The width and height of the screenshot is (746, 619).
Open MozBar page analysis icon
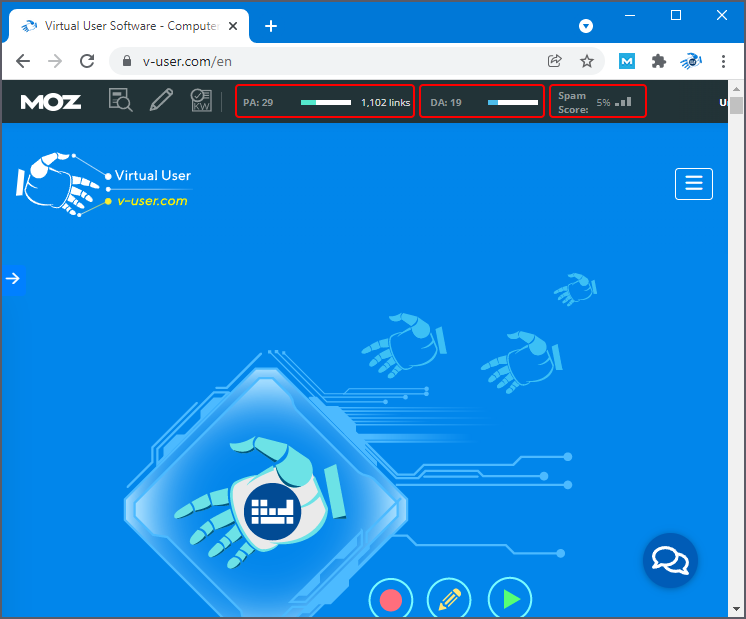pyautogui.click(x=120, y=100)
